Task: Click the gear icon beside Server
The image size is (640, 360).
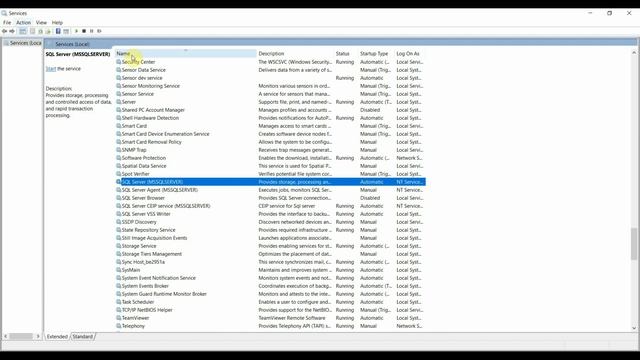Action: [119, 102]
